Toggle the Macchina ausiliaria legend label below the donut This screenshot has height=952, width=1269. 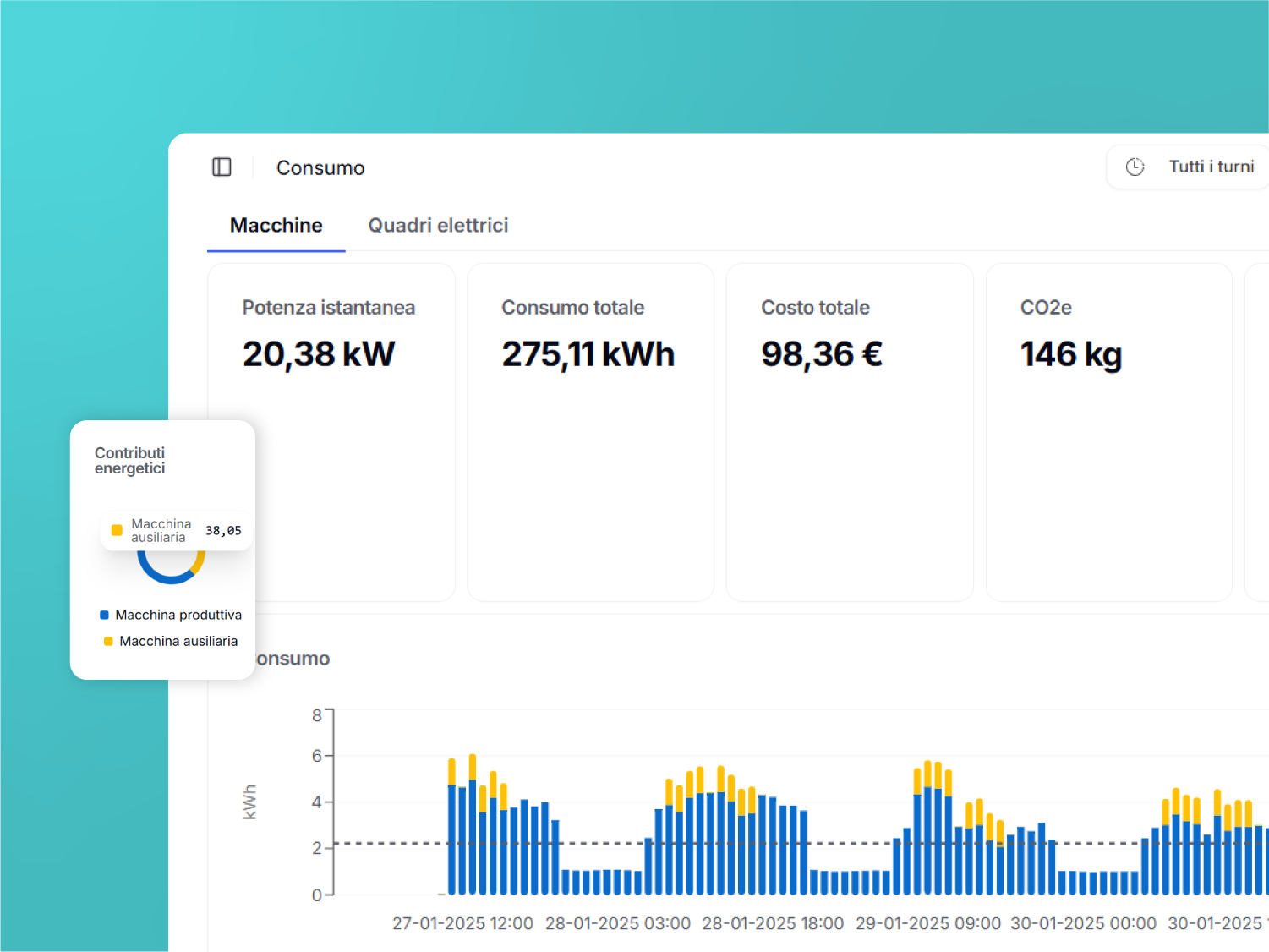[178, 641]
